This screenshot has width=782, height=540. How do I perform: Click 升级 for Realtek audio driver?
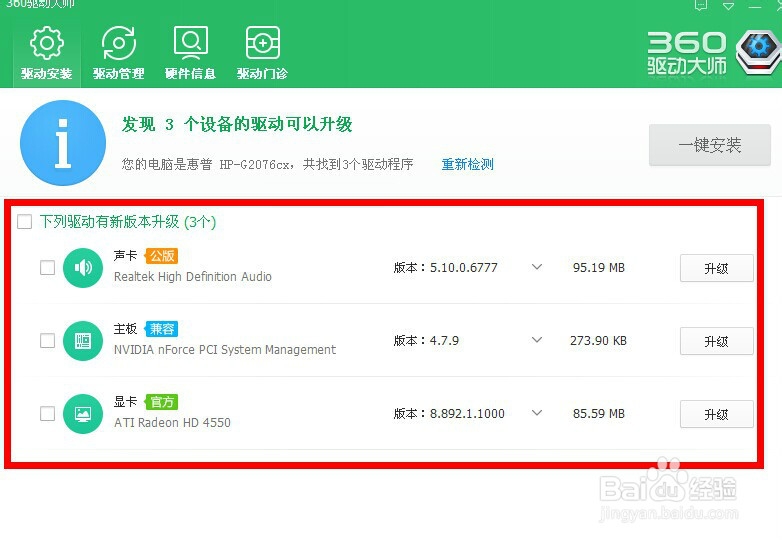coord(717,268)
